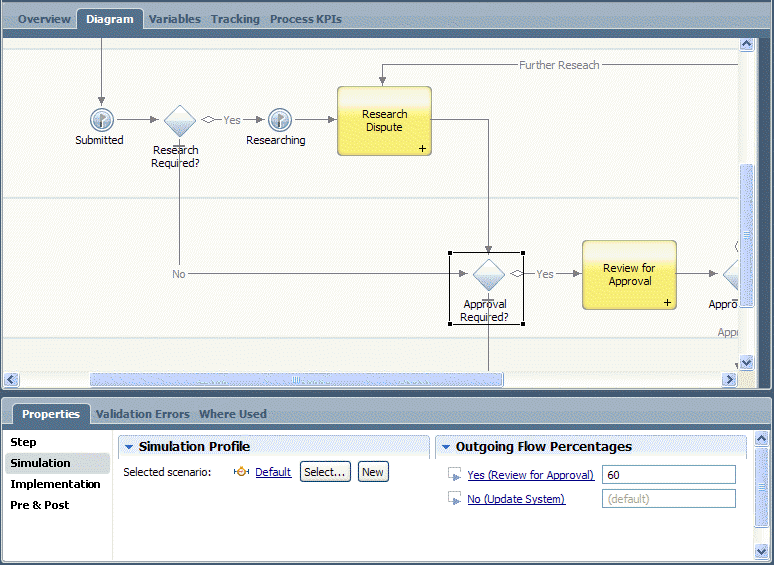Click the diagram scroll down arrow
Viewport: 774px width, 565px height.
coord(746,363)
